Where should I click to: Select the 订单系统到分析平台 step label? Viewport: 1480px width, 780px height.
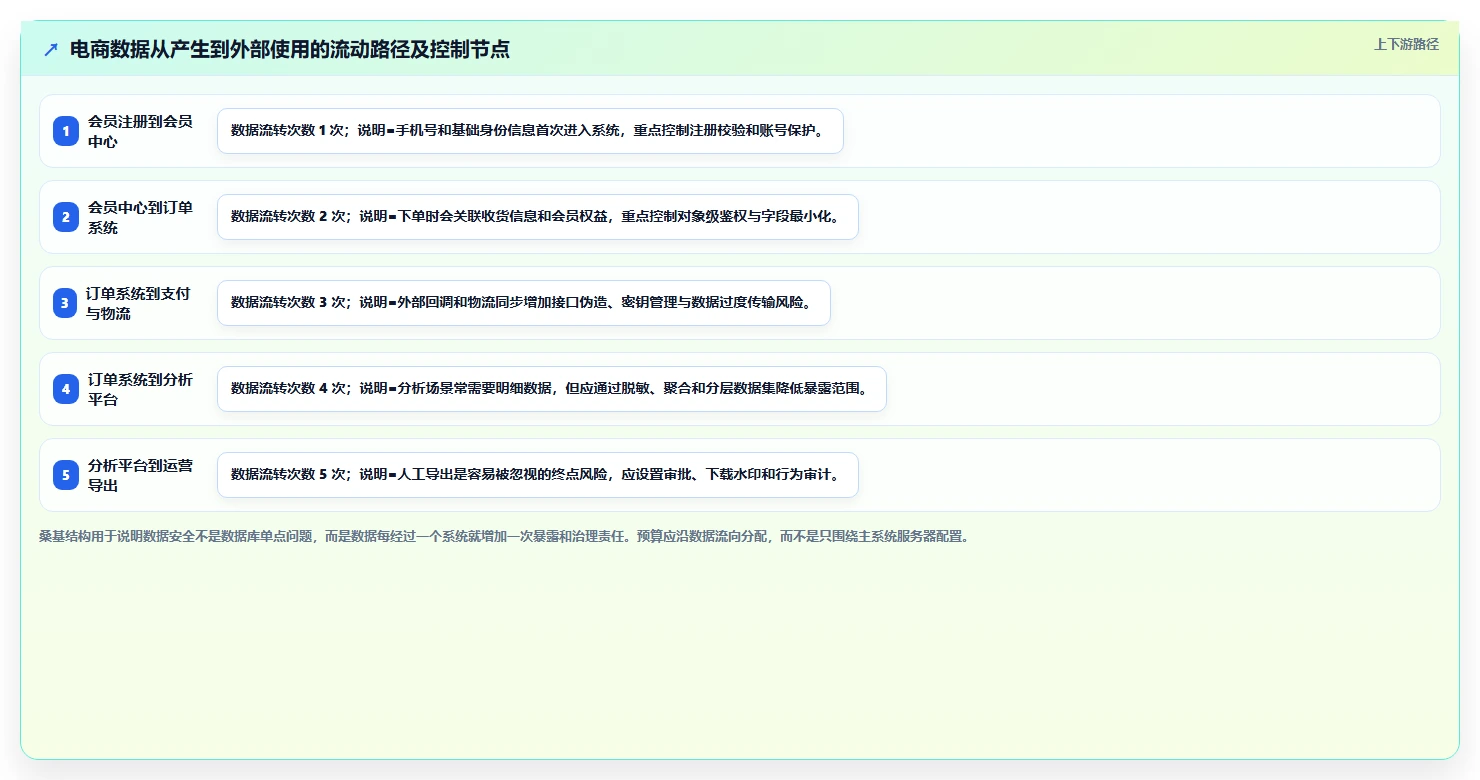point(140,389)
